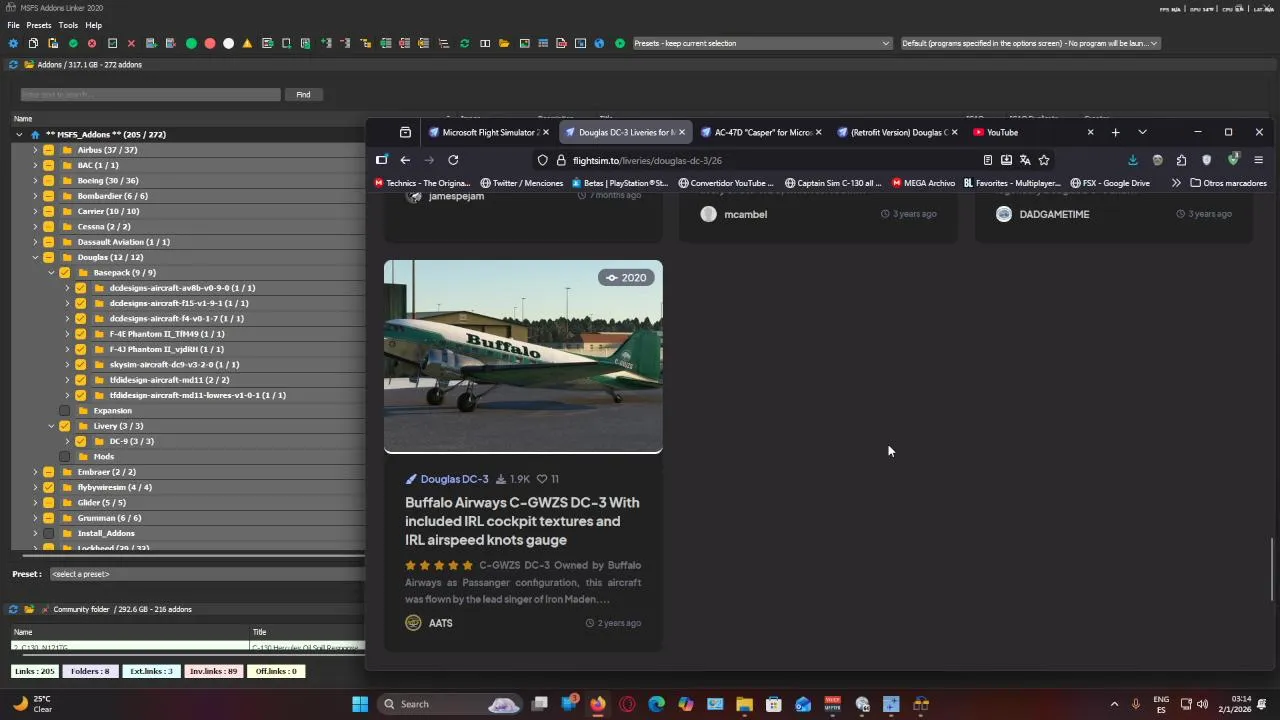Click the green refresh arrows toolbar icon

click(464, 43)
